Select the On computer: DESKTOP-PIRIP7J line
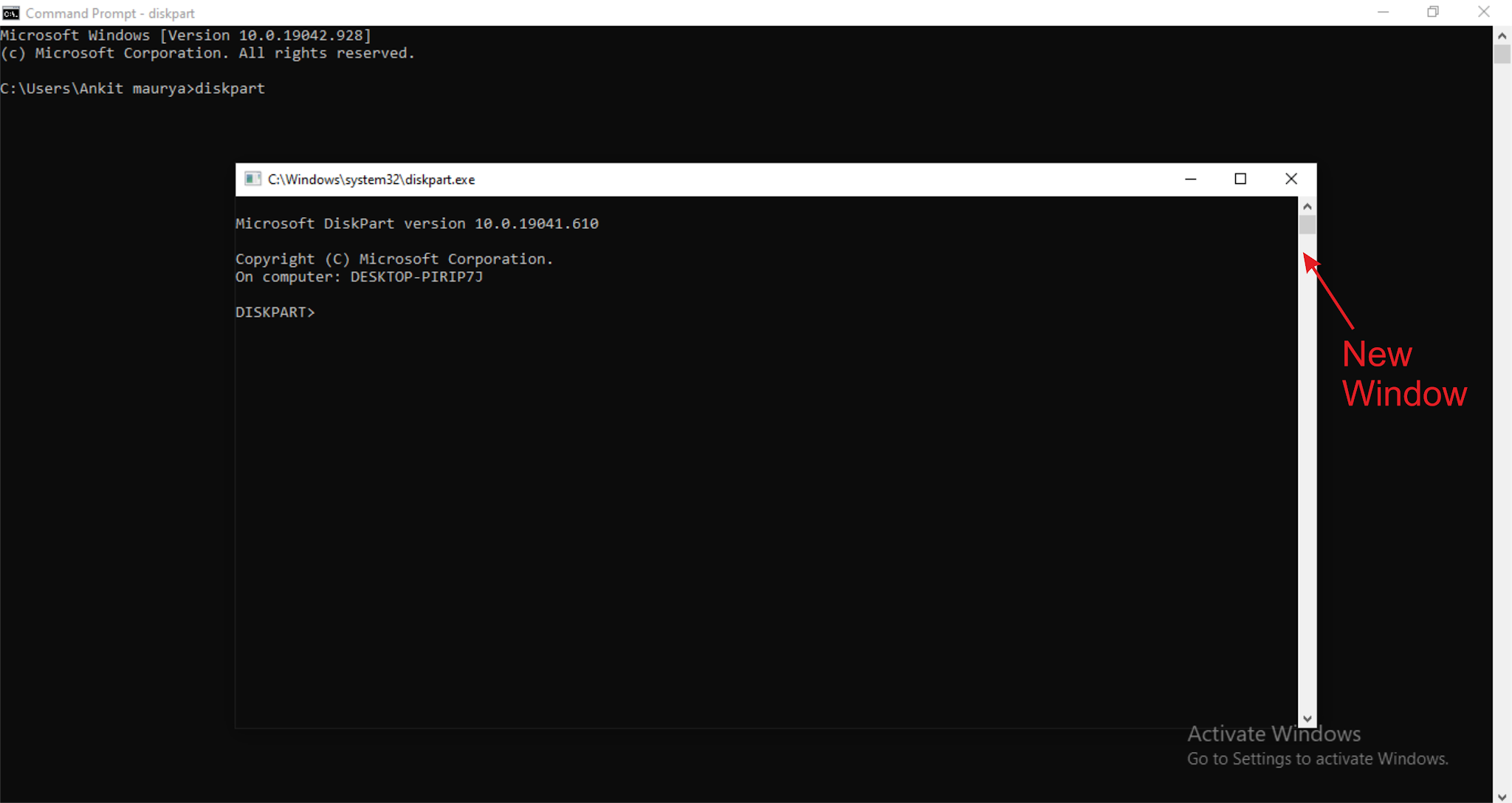The height and width of the screenshot is (803, 1512). 359,276
